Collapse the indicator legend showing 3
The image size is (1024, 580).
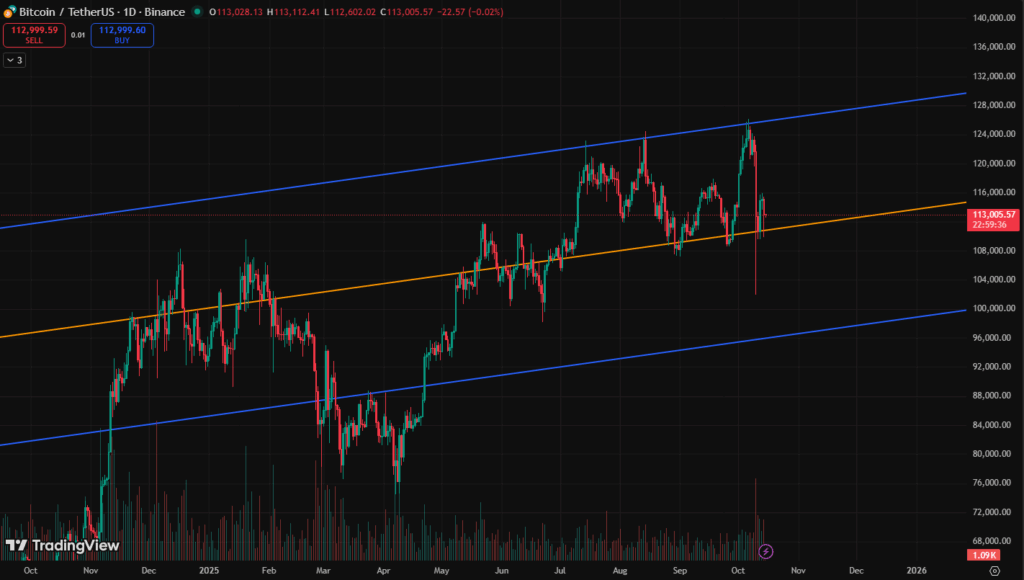[x=15, y=60]
